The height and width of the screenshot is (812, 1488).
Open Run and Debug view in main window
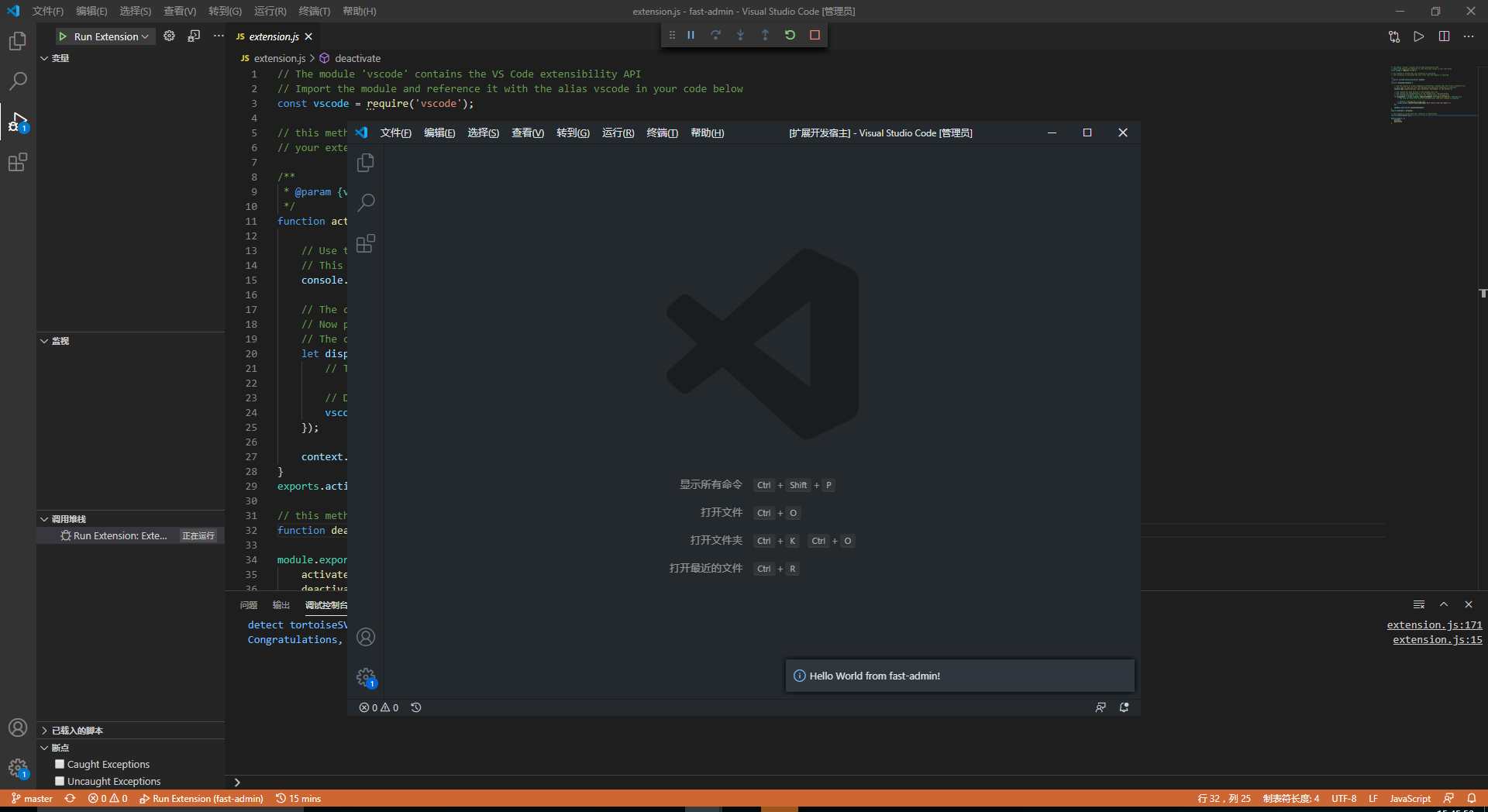[x=18, y=122]
